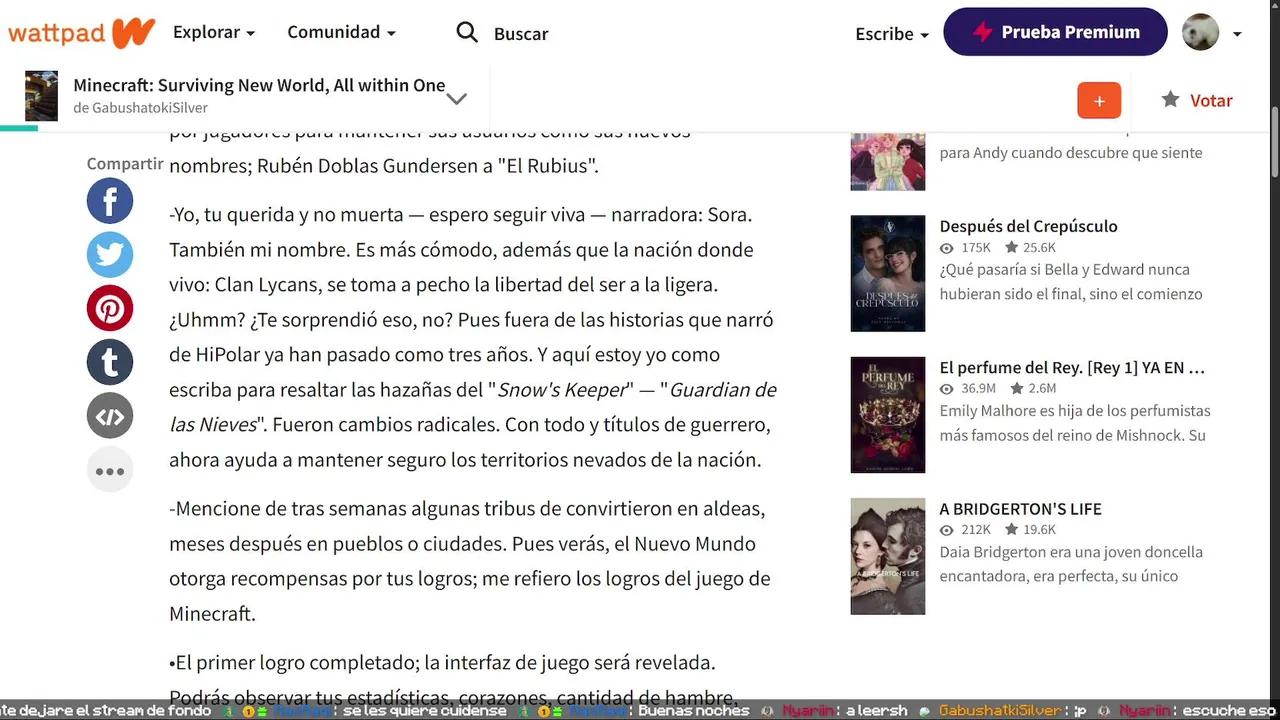Screen dimensions: 1280x720
Task: Click the '36.9M' reads count
Action: 978,388
